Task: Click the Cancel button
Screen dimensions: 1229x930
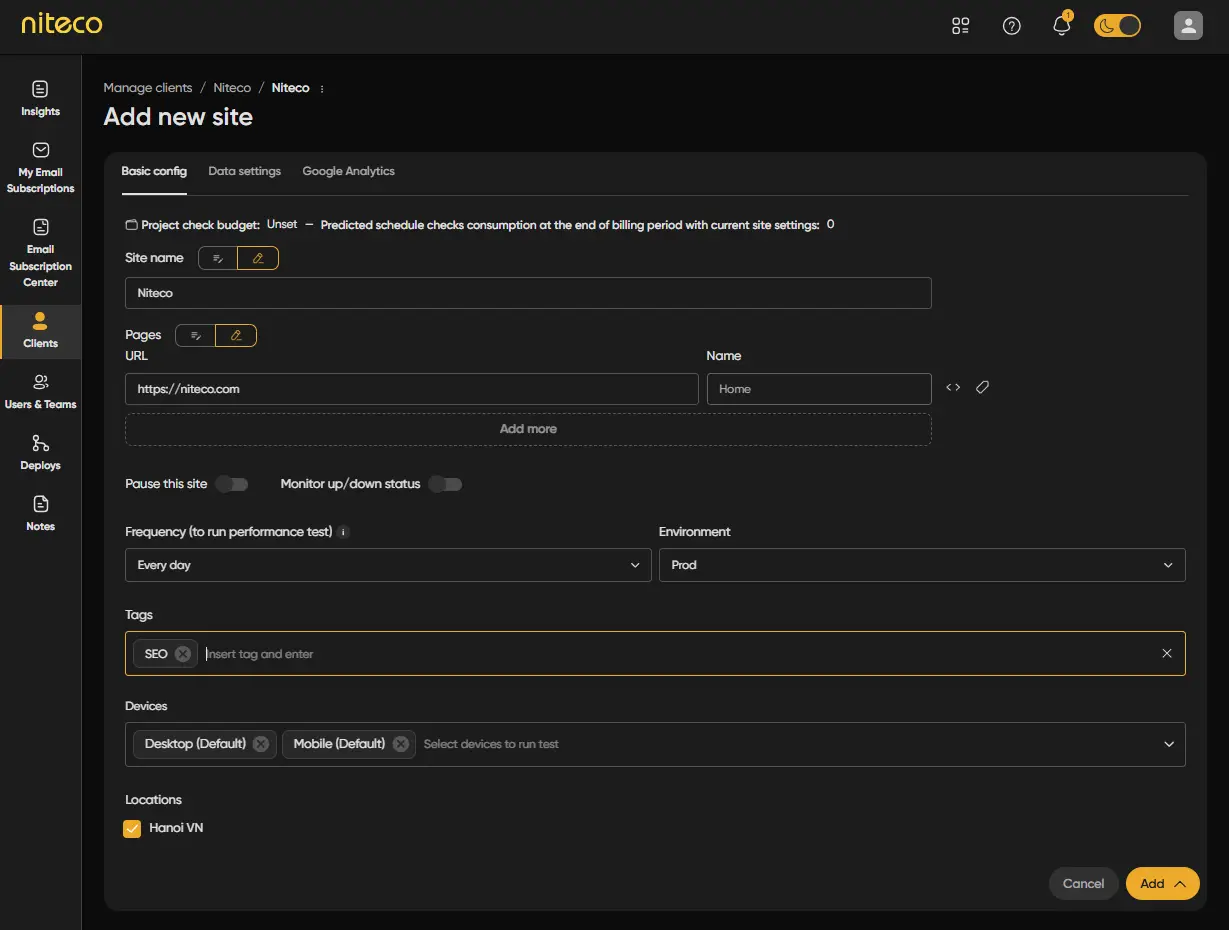Action: coord(1083,883)
